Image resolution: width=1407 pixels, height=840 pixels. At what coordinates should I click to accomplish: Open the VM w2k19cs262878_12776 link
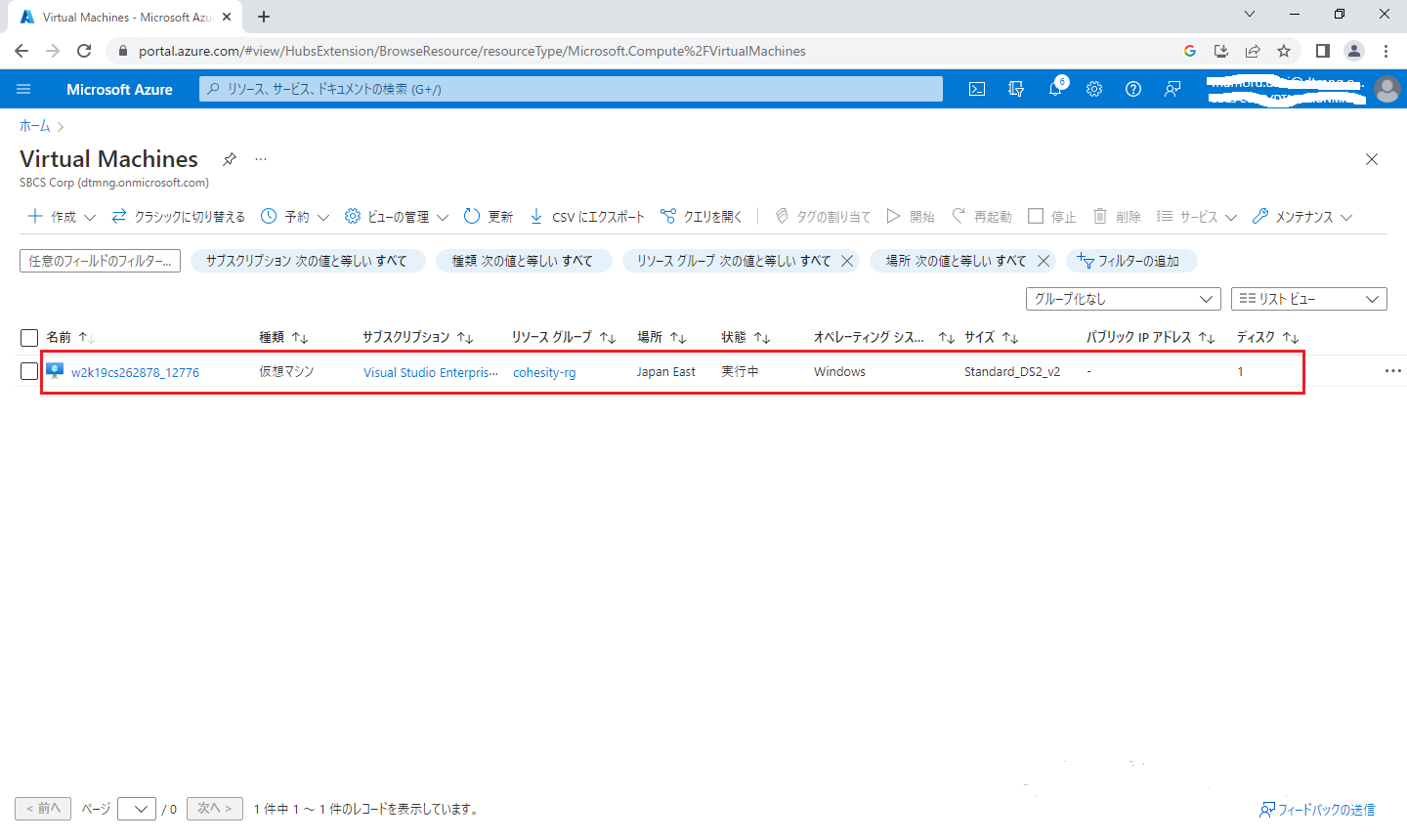coord(135,372)
